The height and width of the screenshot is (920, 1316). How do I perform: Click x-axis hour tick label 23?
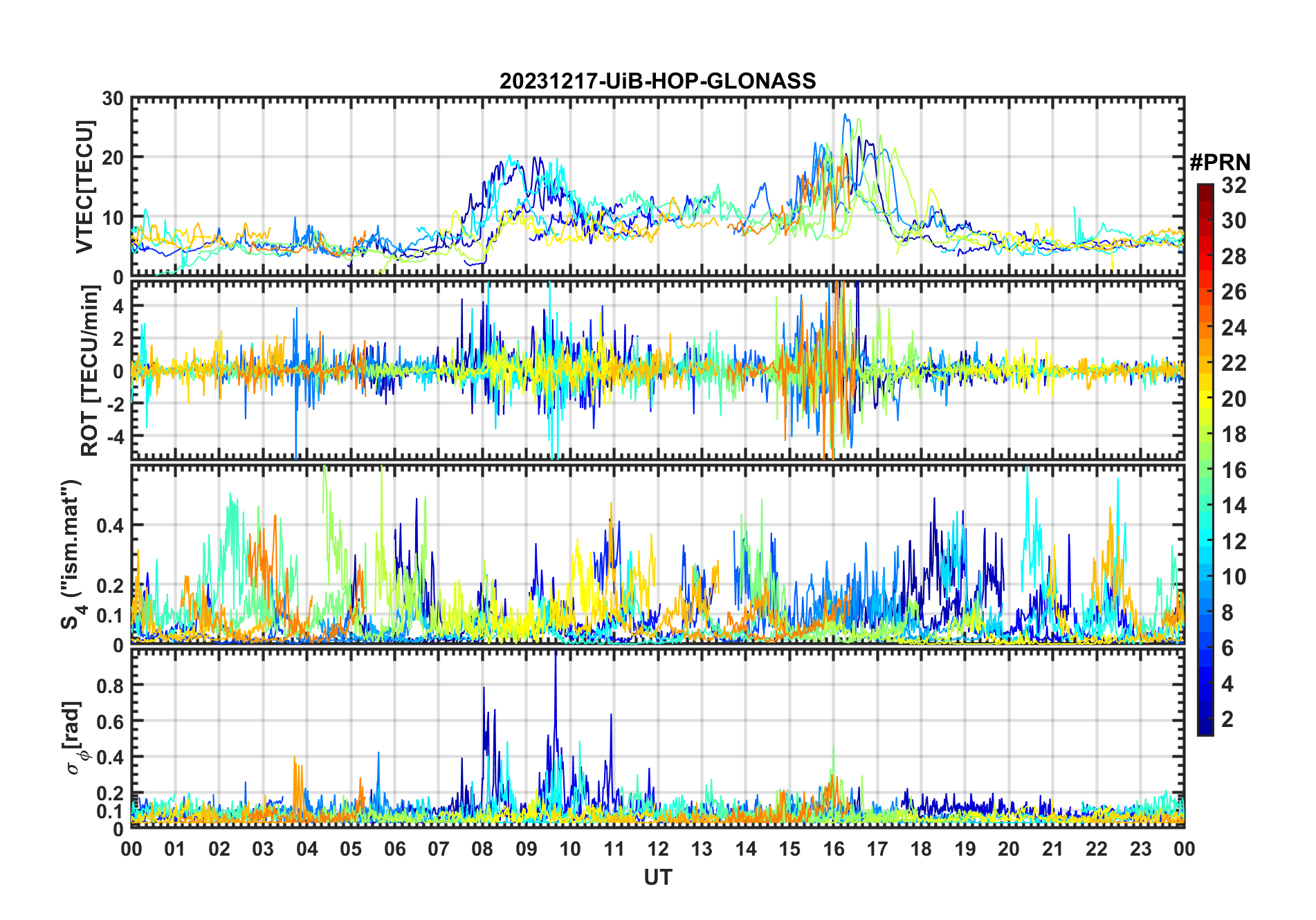[x=1141, y=849]
